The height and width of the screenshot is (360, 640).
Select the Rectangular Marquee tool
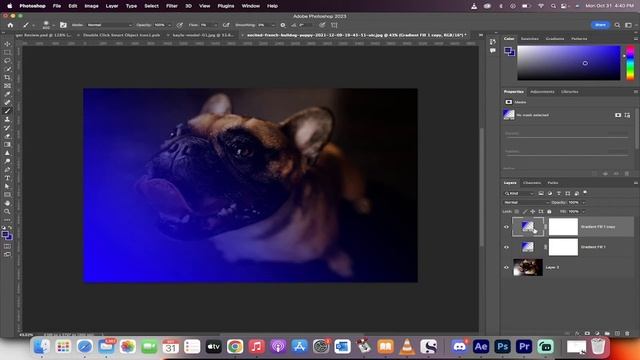7,52
